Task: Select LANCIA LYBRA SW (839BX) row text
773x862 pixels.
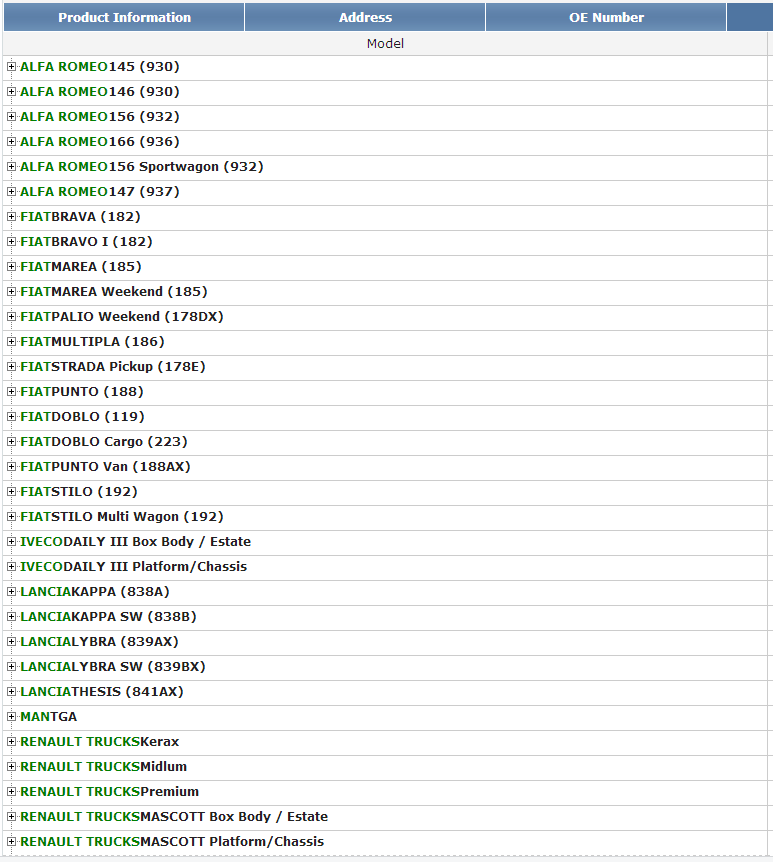Action: [113, 667]
